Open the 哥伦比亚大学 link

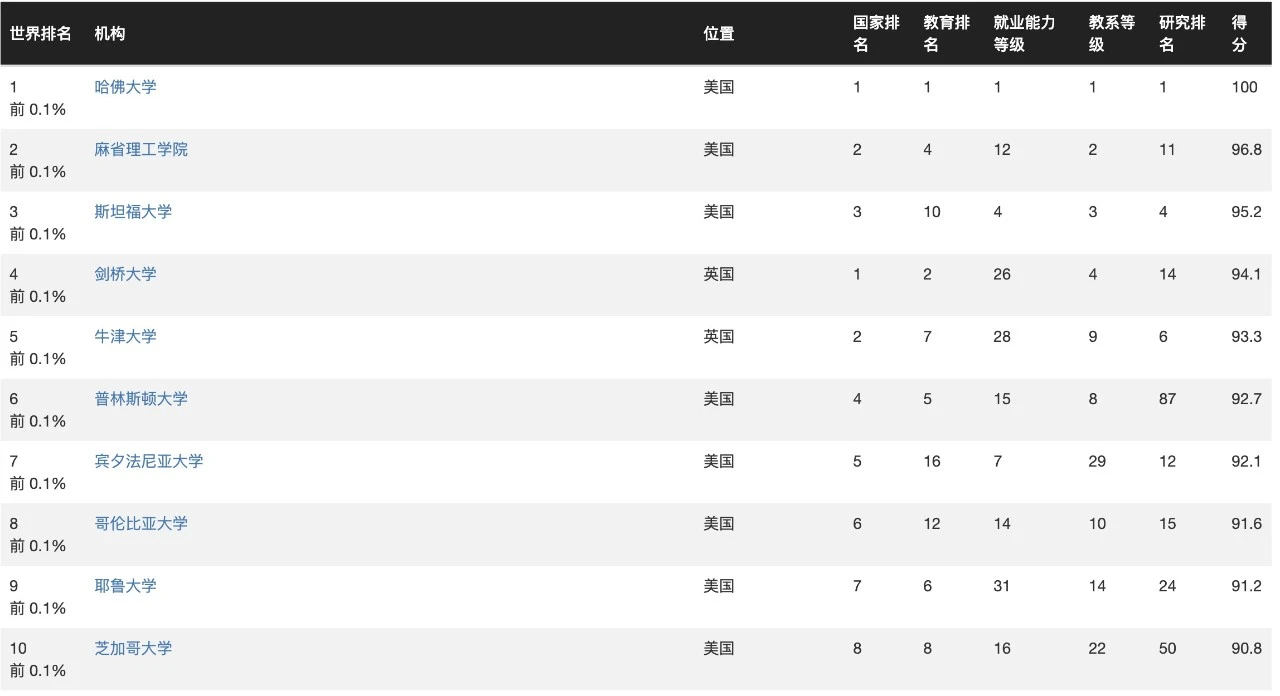pyautogui.click(x=141, y=523)
